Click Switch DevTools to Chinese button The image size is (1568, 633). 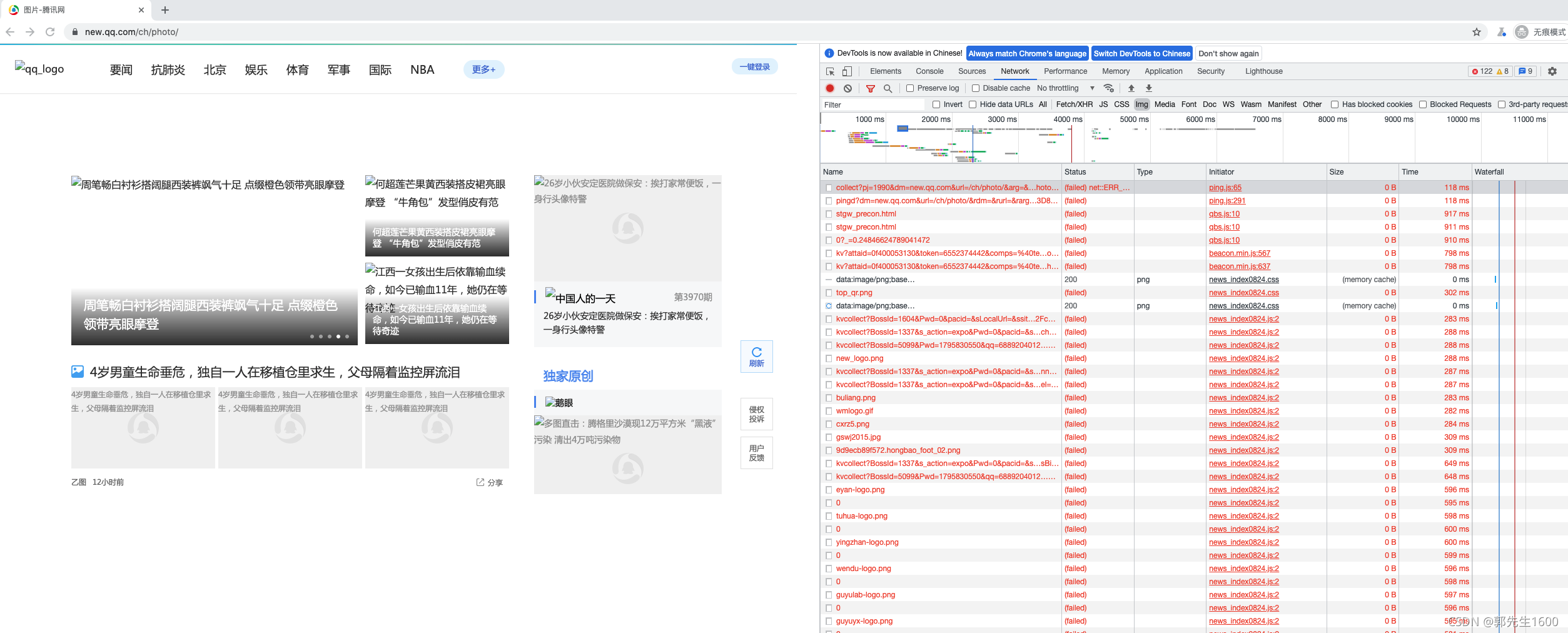pos(1142,54)
